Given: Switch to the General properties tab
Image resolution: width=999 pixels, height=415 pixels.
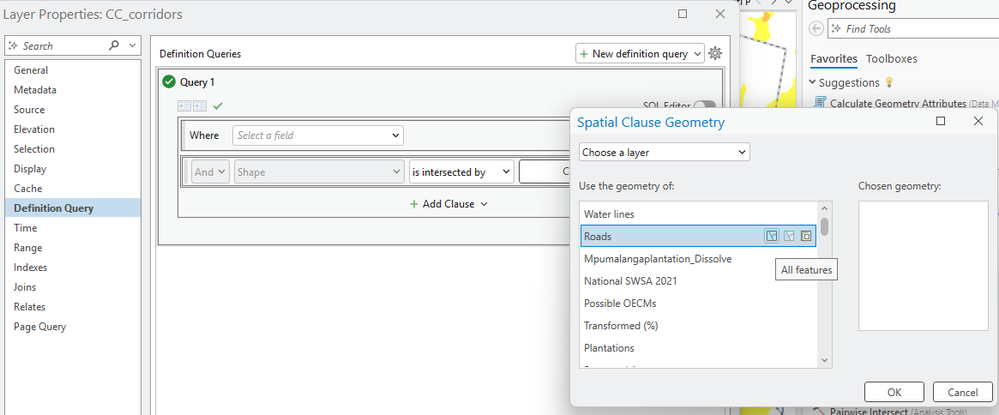Looking at the screenshot, I should coord(31,70).
